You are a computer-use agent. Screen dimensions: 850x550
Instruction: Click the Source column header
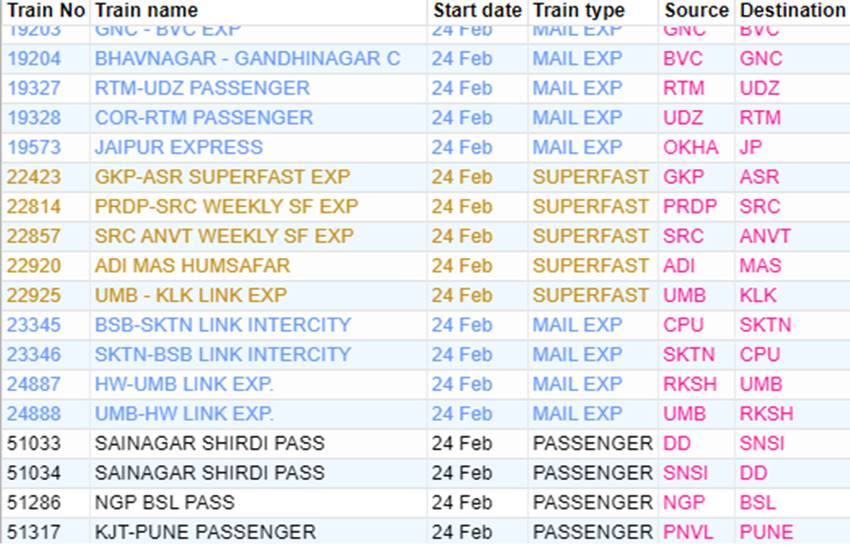click(x=696, y=11)
